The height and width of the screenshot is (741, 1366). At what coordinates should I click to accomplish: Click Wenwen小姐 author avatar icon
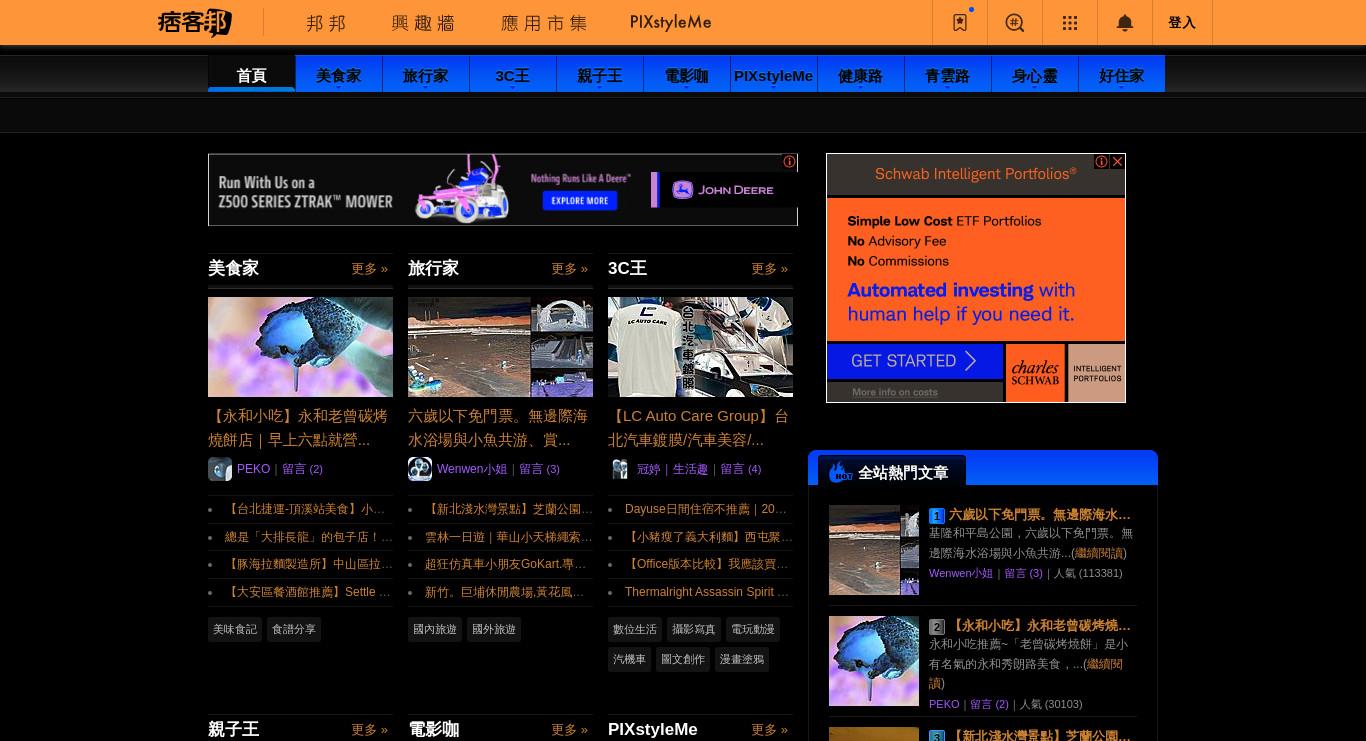(x=420, y=469)
